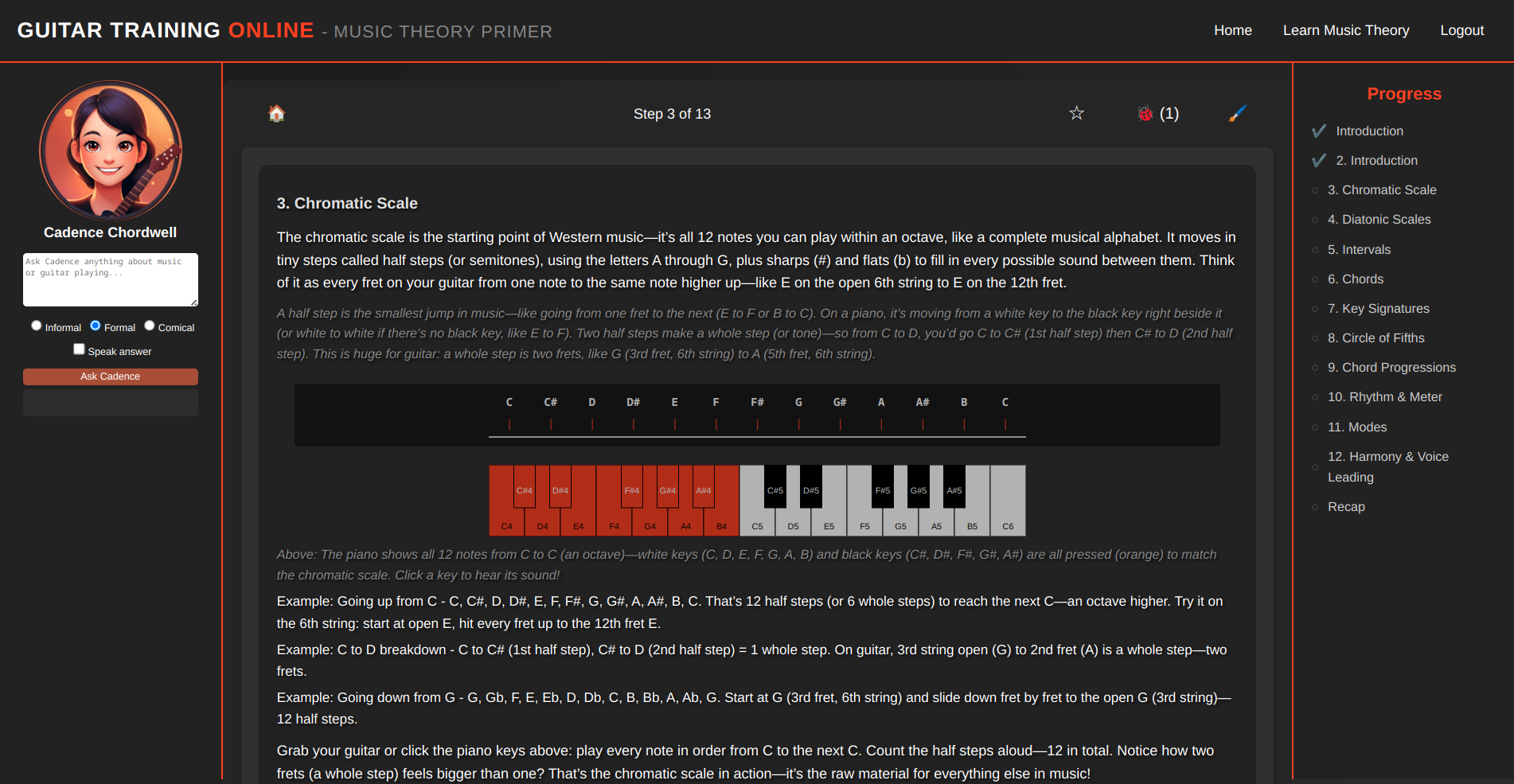Click Logout in the top navigation
Screen dimensions: 1514x784
(x=1461, y=30)
